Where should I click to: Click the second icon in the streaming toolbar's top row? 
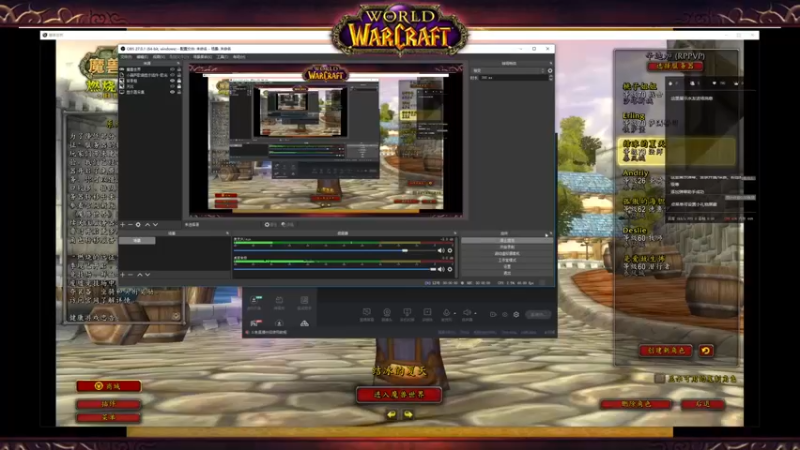279,301
